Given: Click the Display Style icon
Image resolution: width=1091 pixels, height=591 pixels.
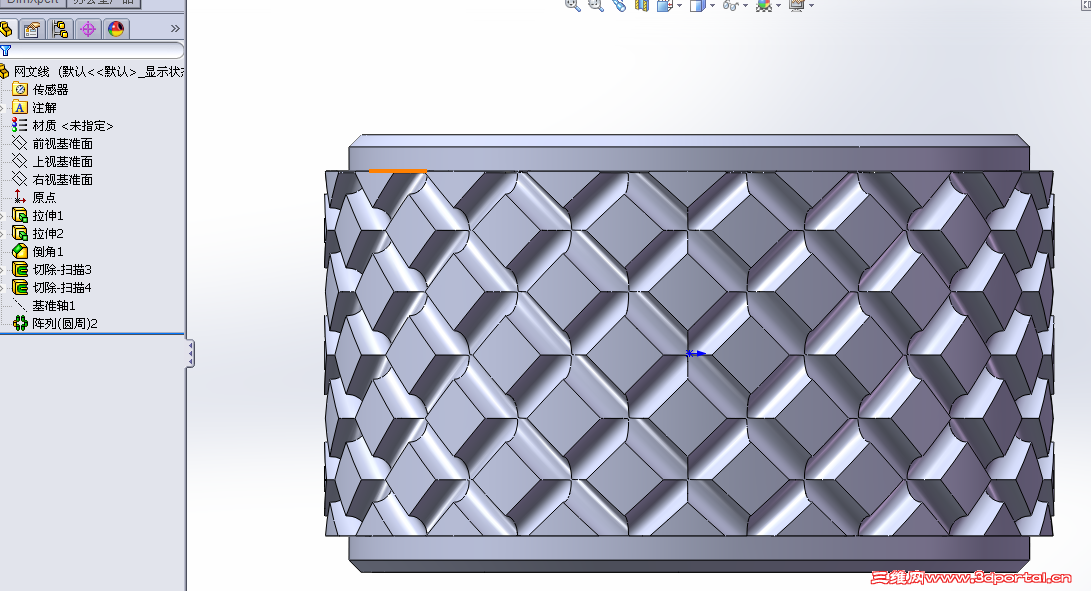Looking at the screenshot, I should [696, 5].
